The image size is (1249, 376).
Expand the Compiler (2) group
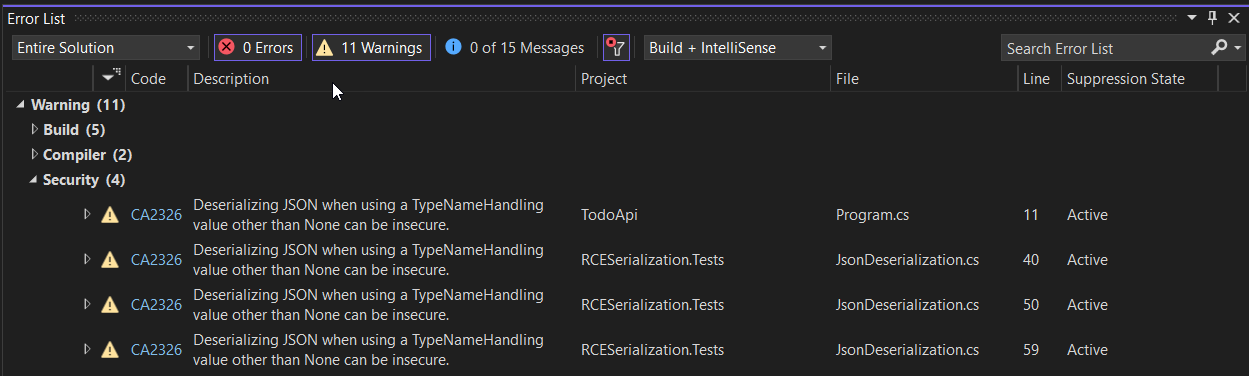tap(35, 154)
